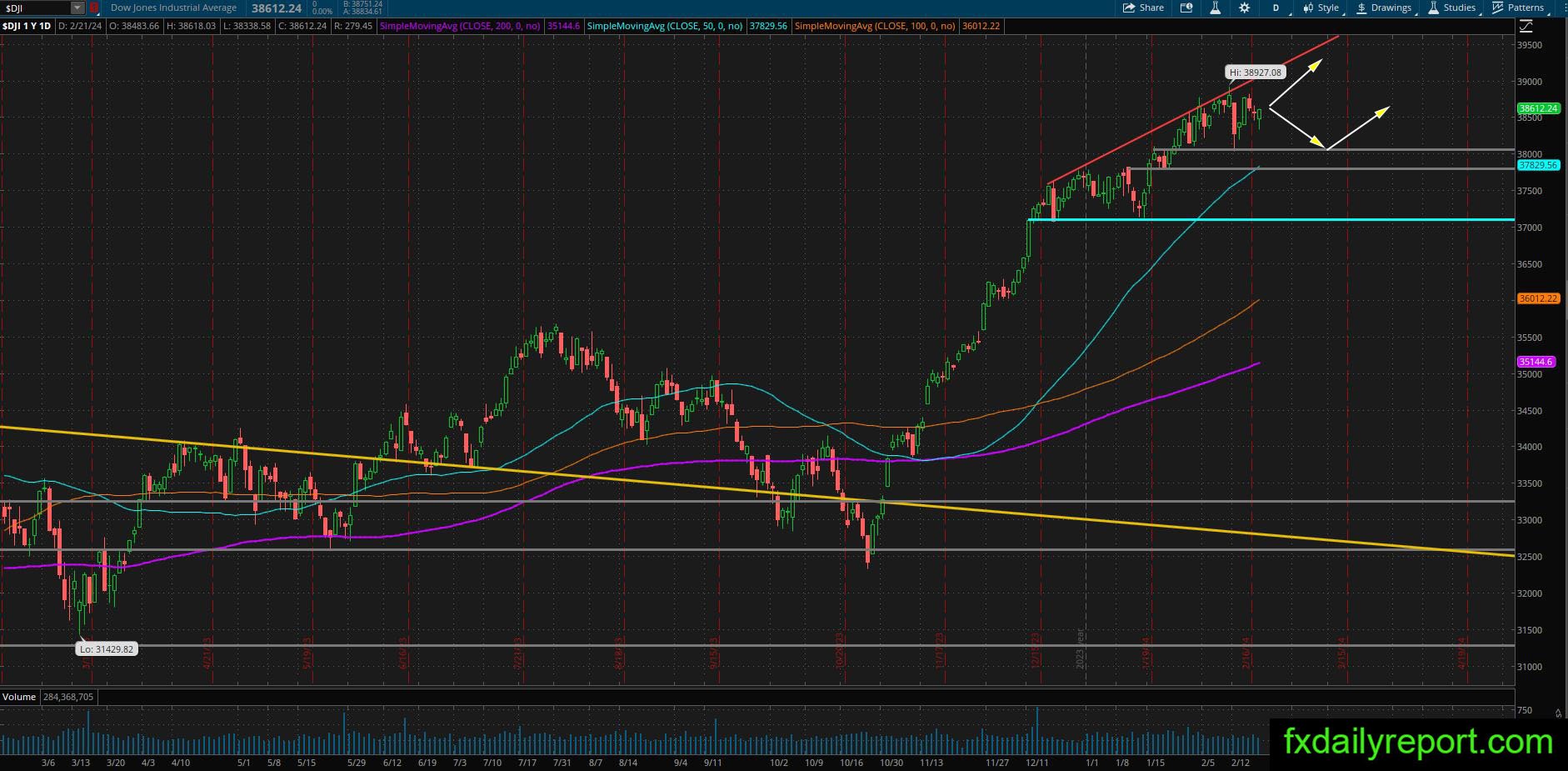The width and height of the screenshot is (1568, 771).
Task: Click the magenta 35144.6 price axis bubble
Action: (x=1538, y=362)
